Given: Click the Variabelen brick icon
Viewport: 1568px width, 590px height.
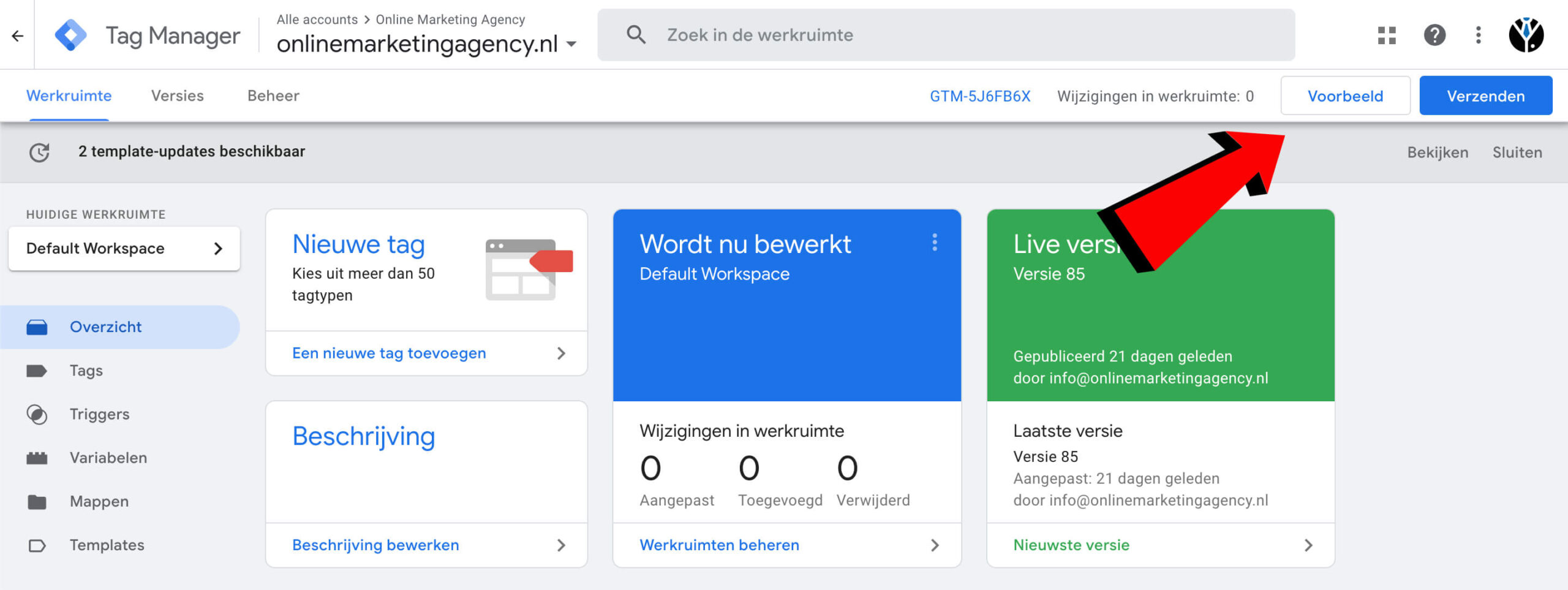Looking at the screenshot, I should tap(37, 458).
